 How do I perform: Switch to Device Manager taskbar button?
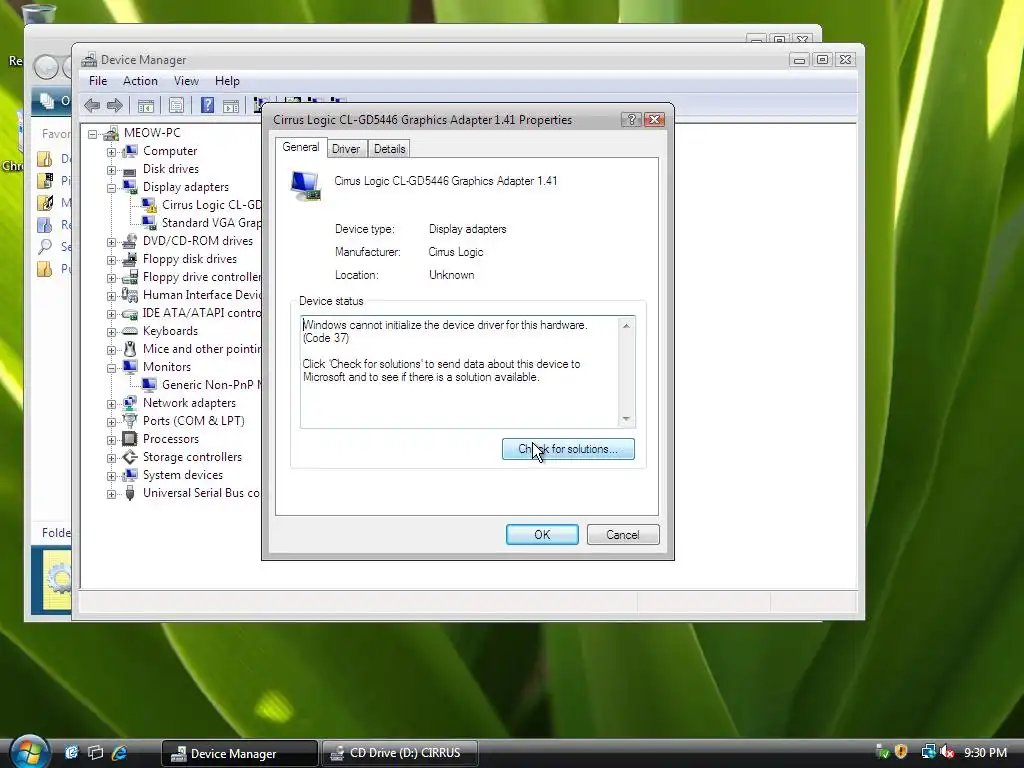click(x=240, y=754)
